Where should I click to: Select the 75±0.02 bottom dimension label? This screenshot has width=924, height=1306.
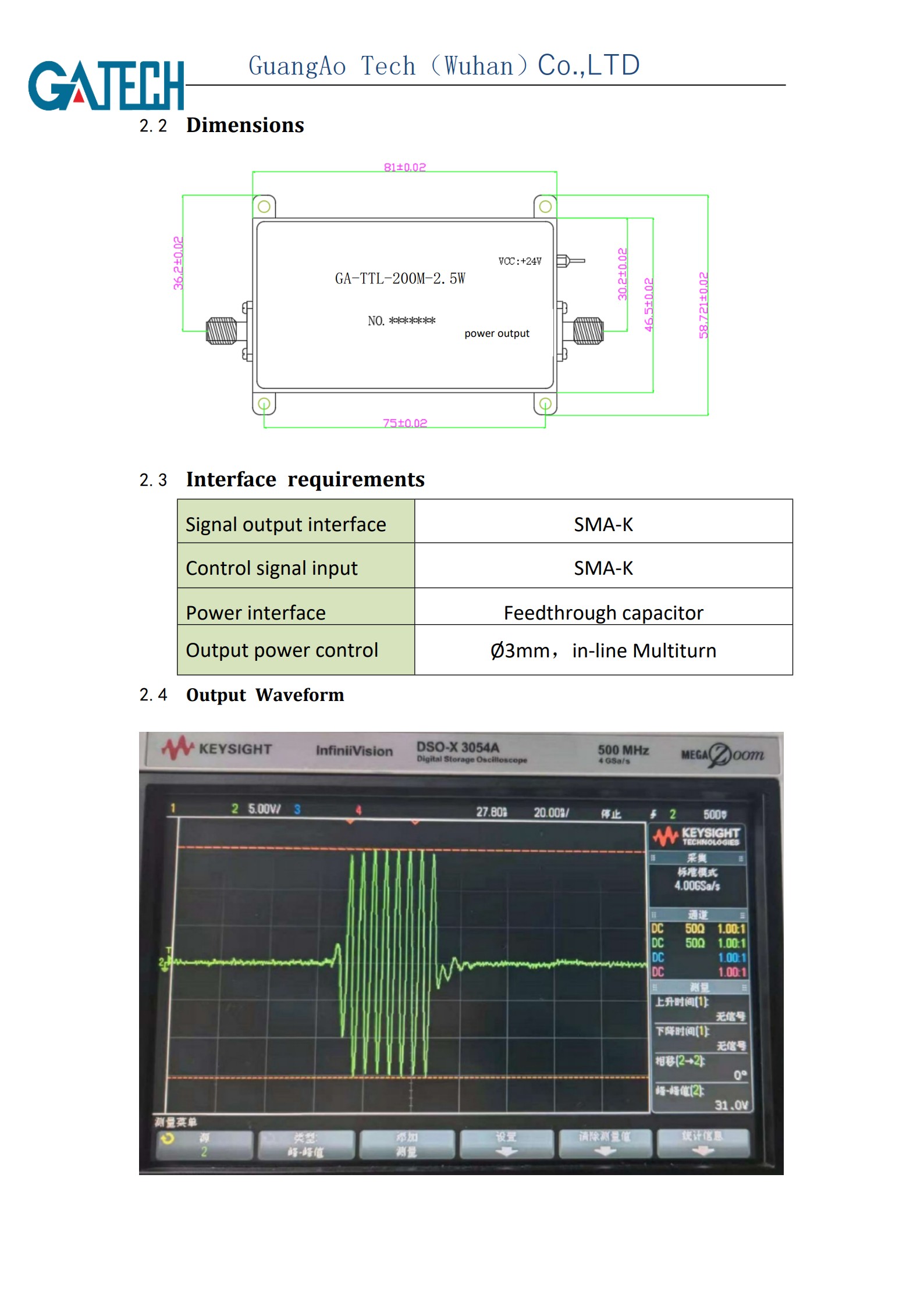405,423
